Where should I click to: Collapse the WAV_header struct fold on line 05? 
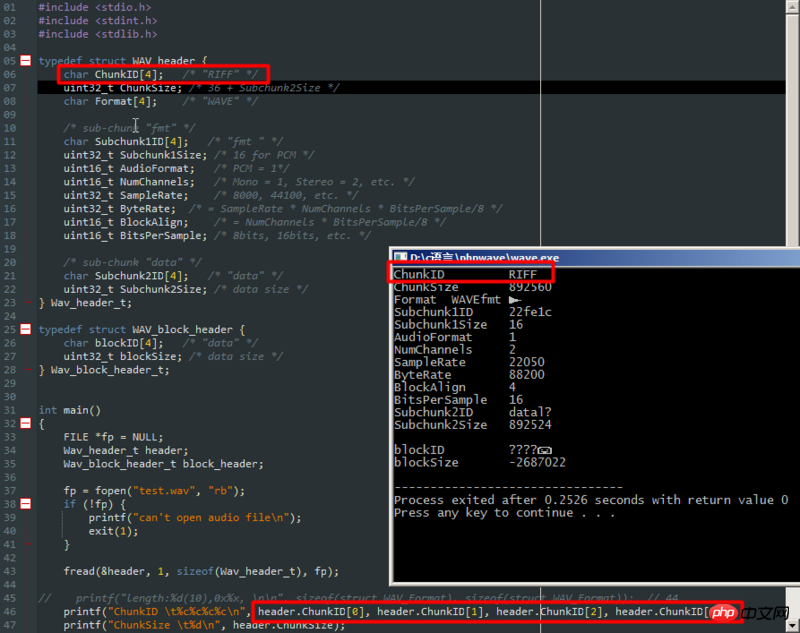26,61
